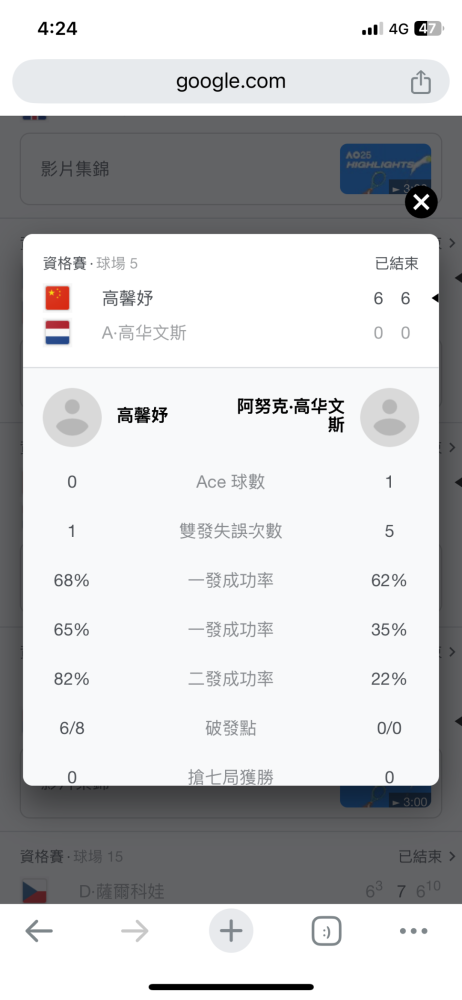Tap 高馨妤 player avatar

click(72, 417)
